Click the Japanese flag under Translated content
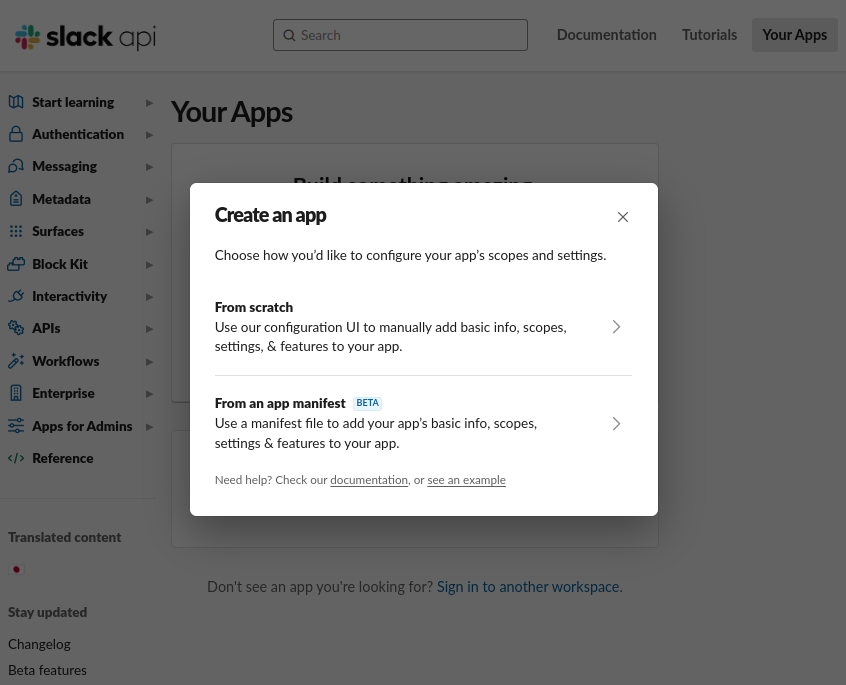The image size is (846, 685). (x=16, y=568)
